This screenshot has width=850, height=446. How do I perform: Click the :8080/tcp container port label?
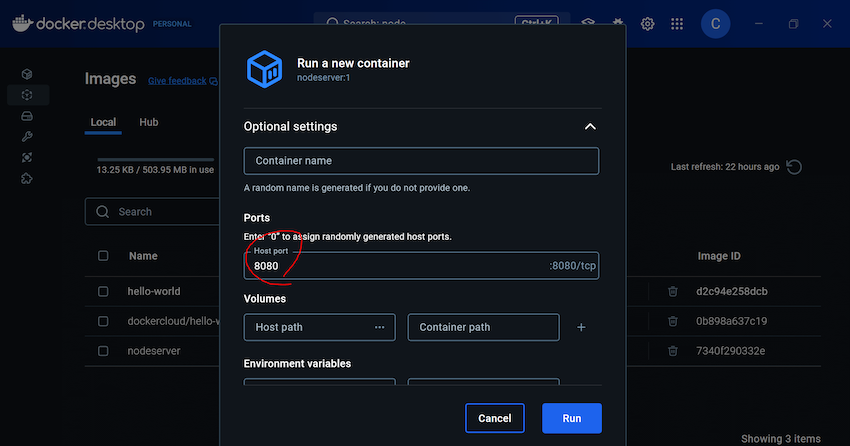pos(572,266)
